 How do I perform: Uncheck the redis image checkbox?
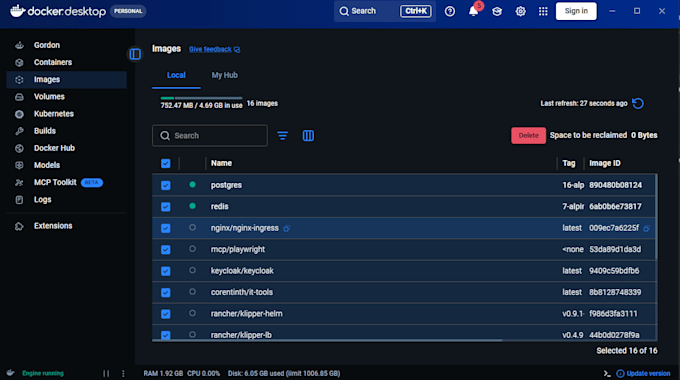[166, 206]
